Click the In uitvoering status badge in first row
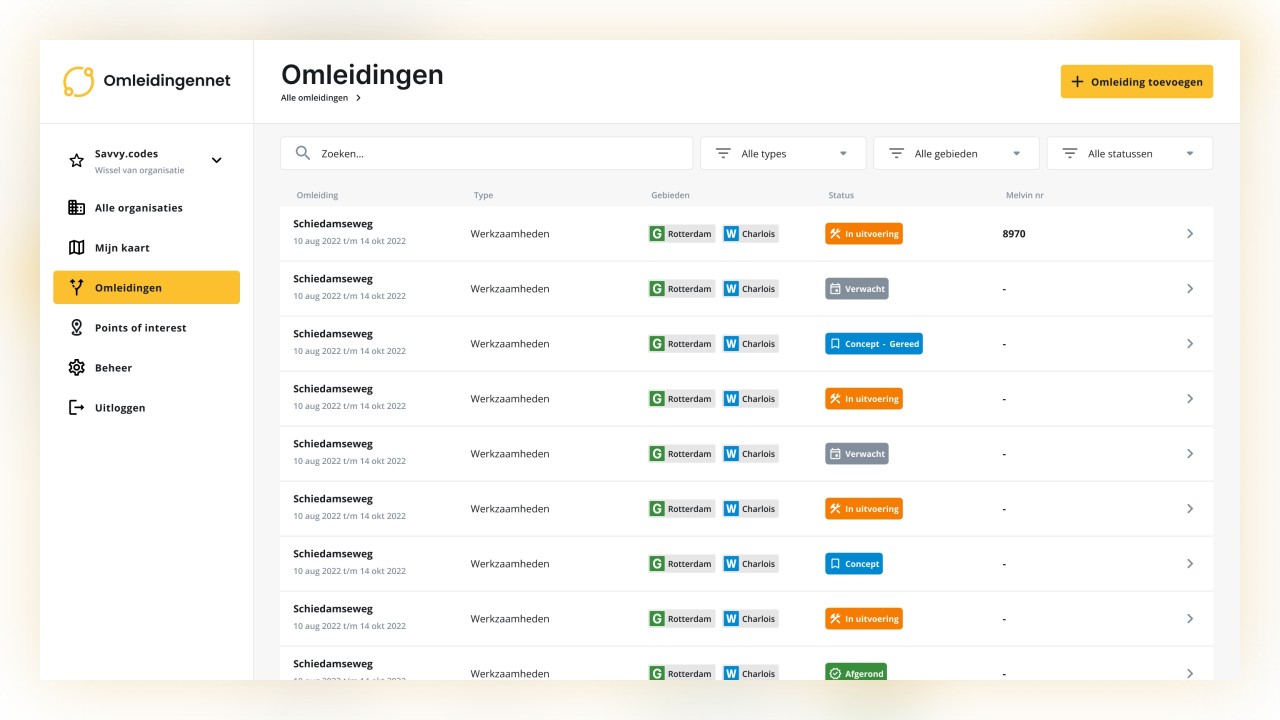 864,234
